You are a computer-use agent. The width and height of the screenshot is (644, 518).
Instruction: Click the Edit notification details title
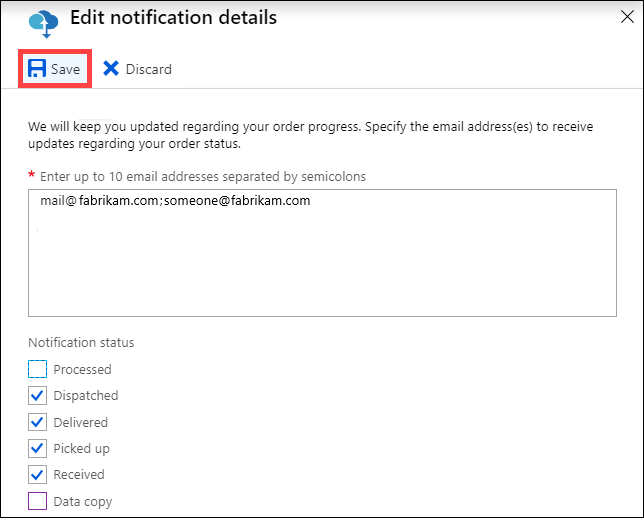(x=173, y=18)
